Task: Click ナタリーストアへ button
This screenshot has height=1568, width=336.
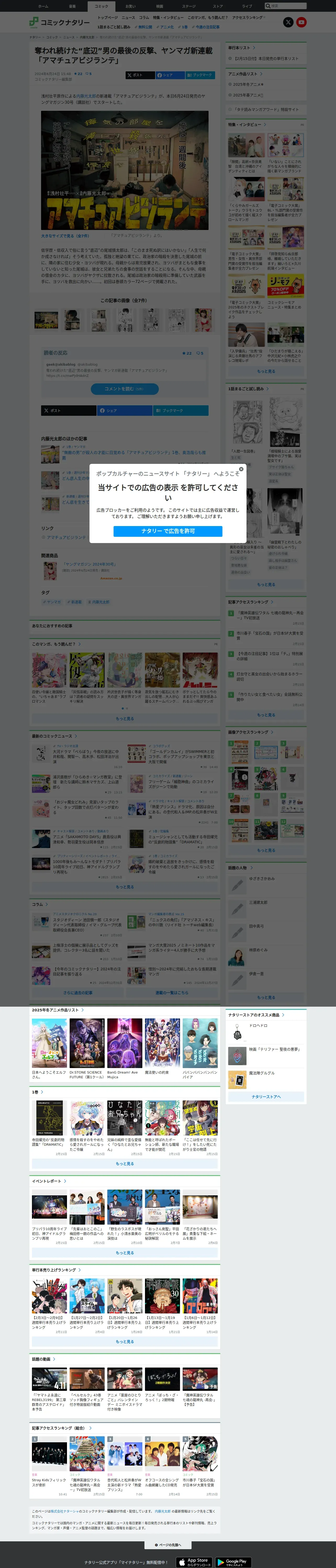Action: [266, 1097]
